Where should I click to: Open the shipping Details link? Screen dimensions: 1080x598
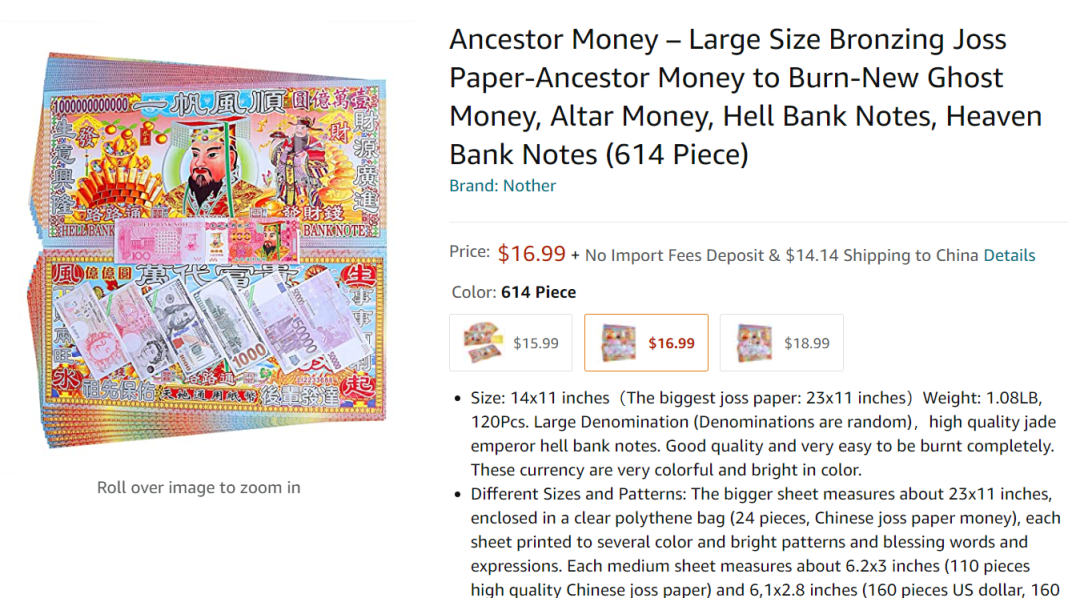[x=1009, y=255]
